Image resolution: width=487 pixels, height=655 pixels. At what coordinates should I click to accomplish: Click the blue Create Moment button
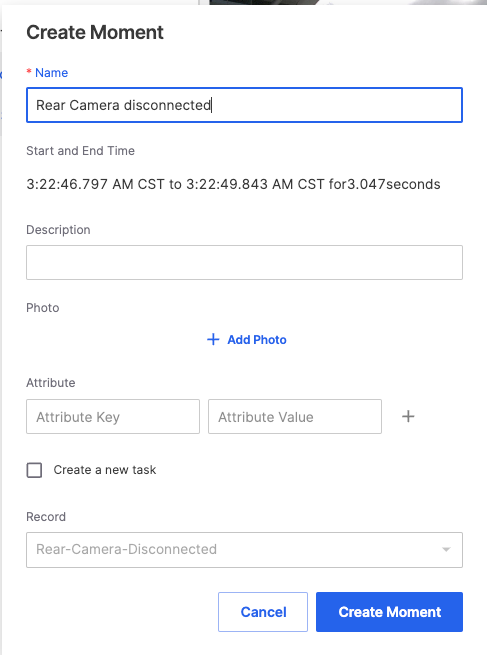click(x=389, y=612)
